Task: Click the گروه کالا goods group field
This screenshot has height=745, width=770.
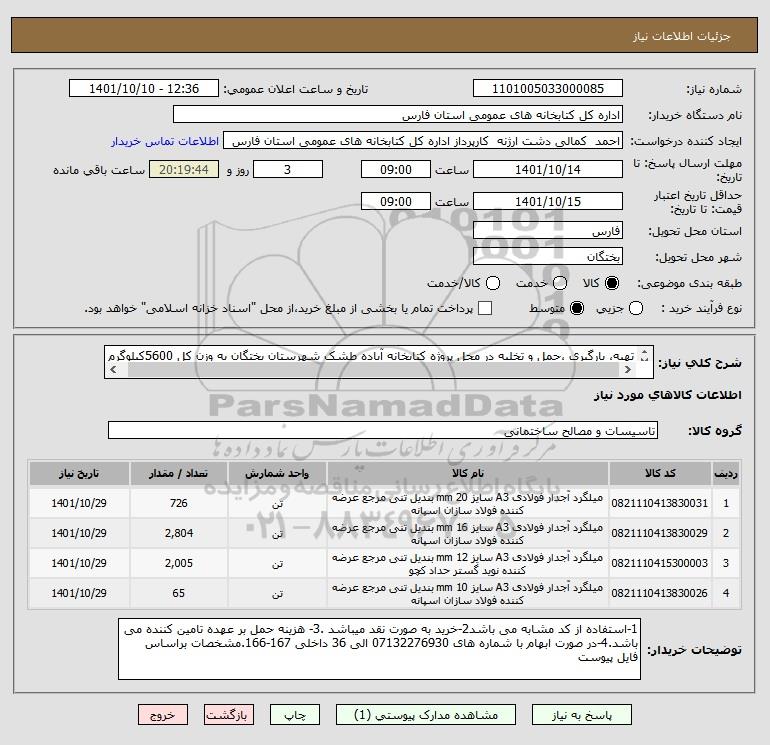Action: (383, 431)
